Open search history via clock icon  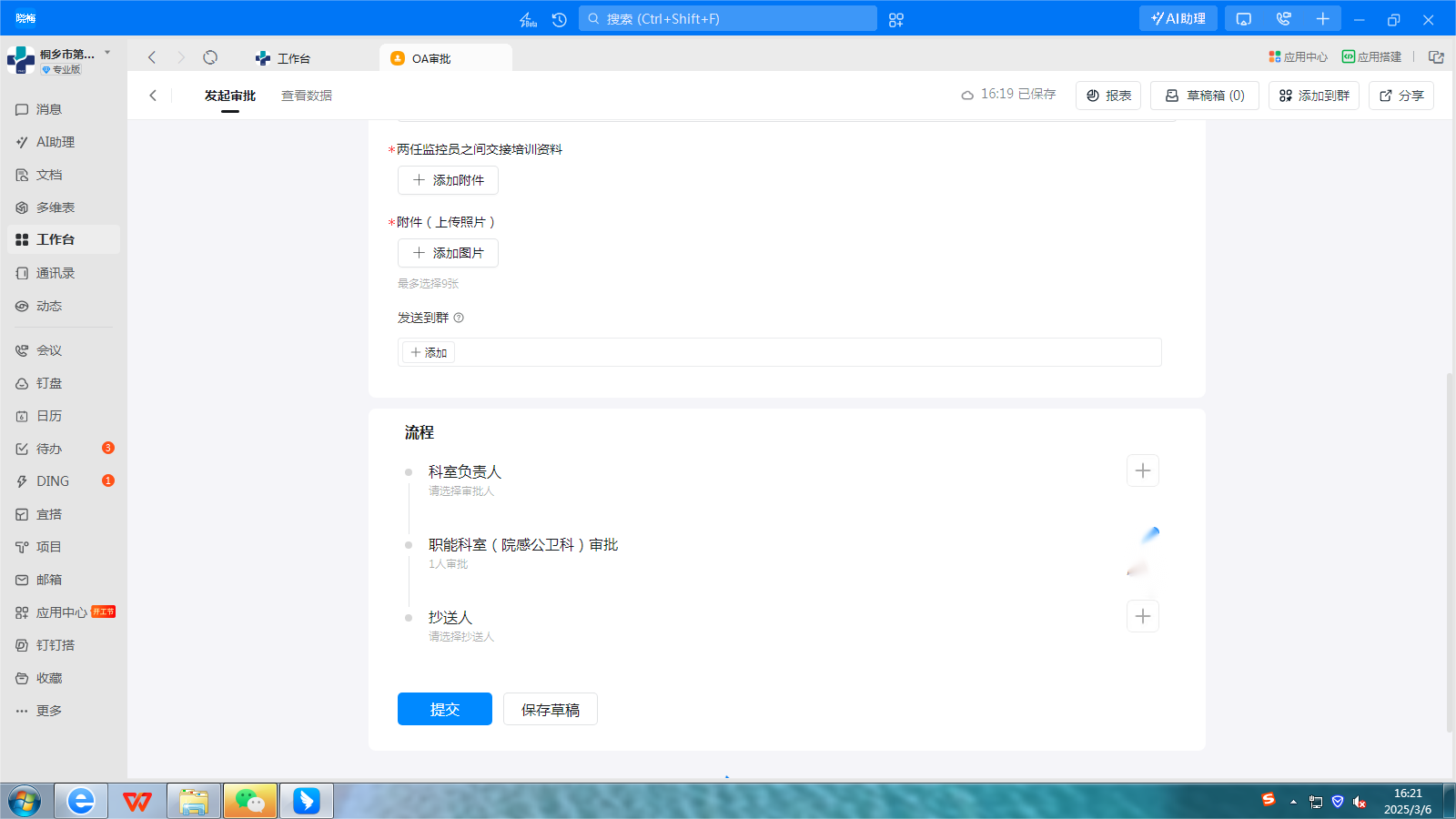coord(558,18)
